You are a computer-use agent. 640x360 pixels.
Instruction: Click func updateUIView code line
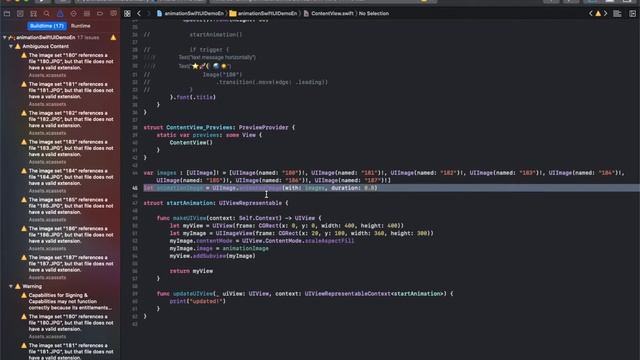[305, 293]
